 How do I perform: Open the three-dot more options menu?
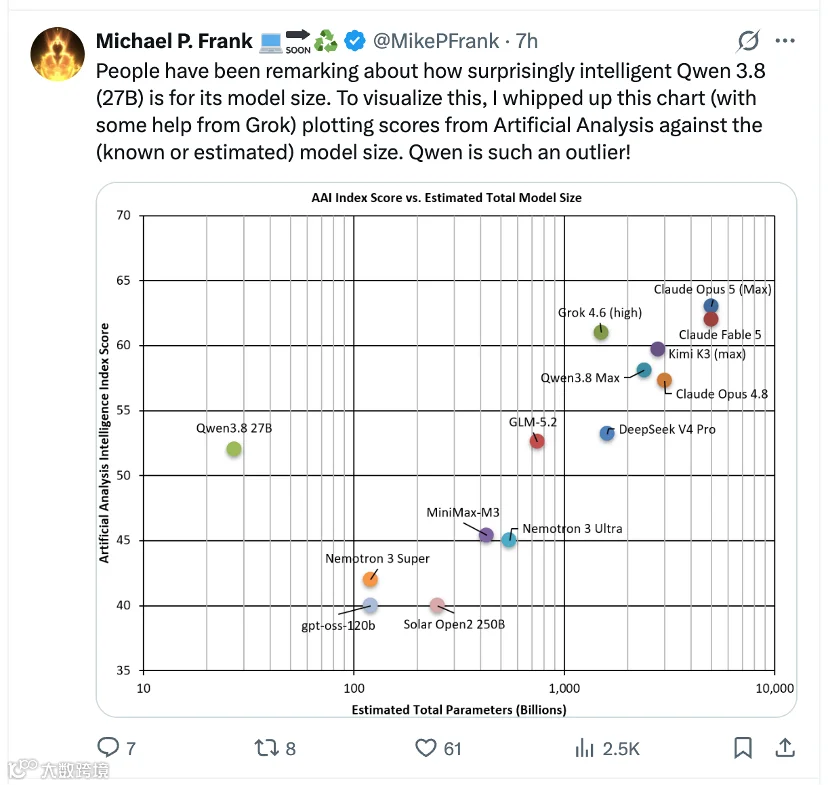pos(785,41)
